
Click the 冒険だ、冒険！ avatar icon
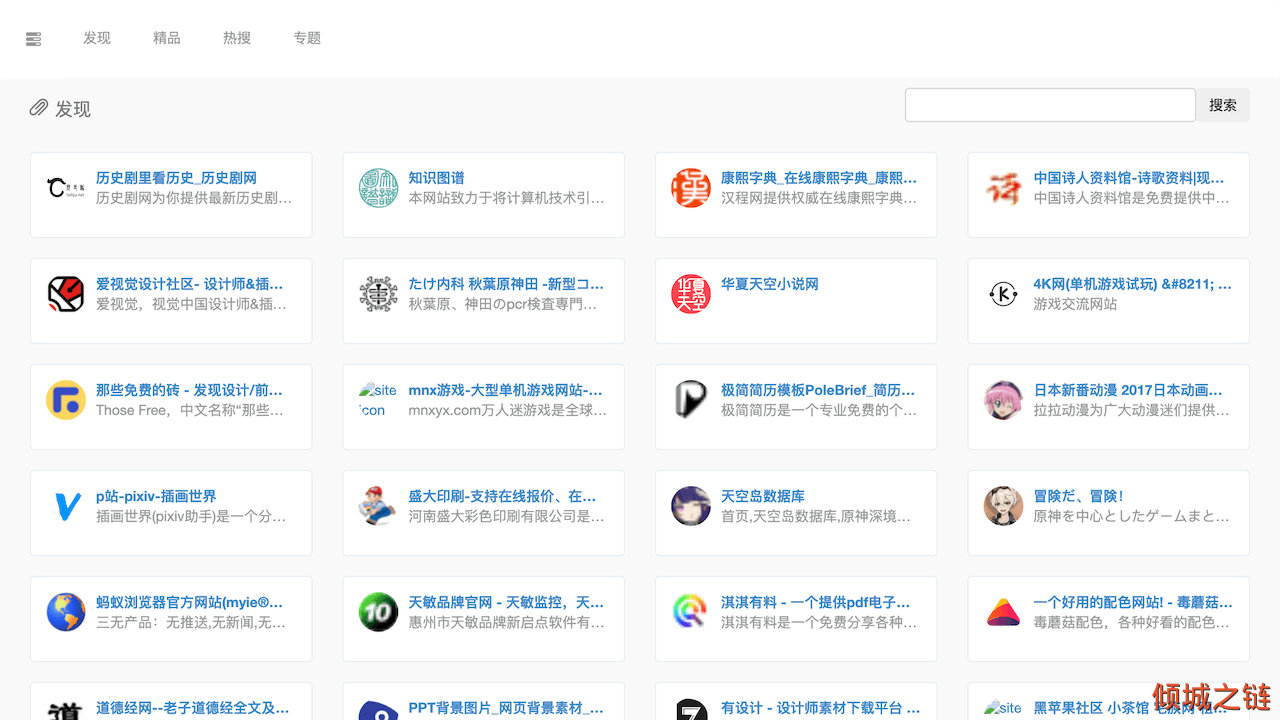(x=1004, y=506)
